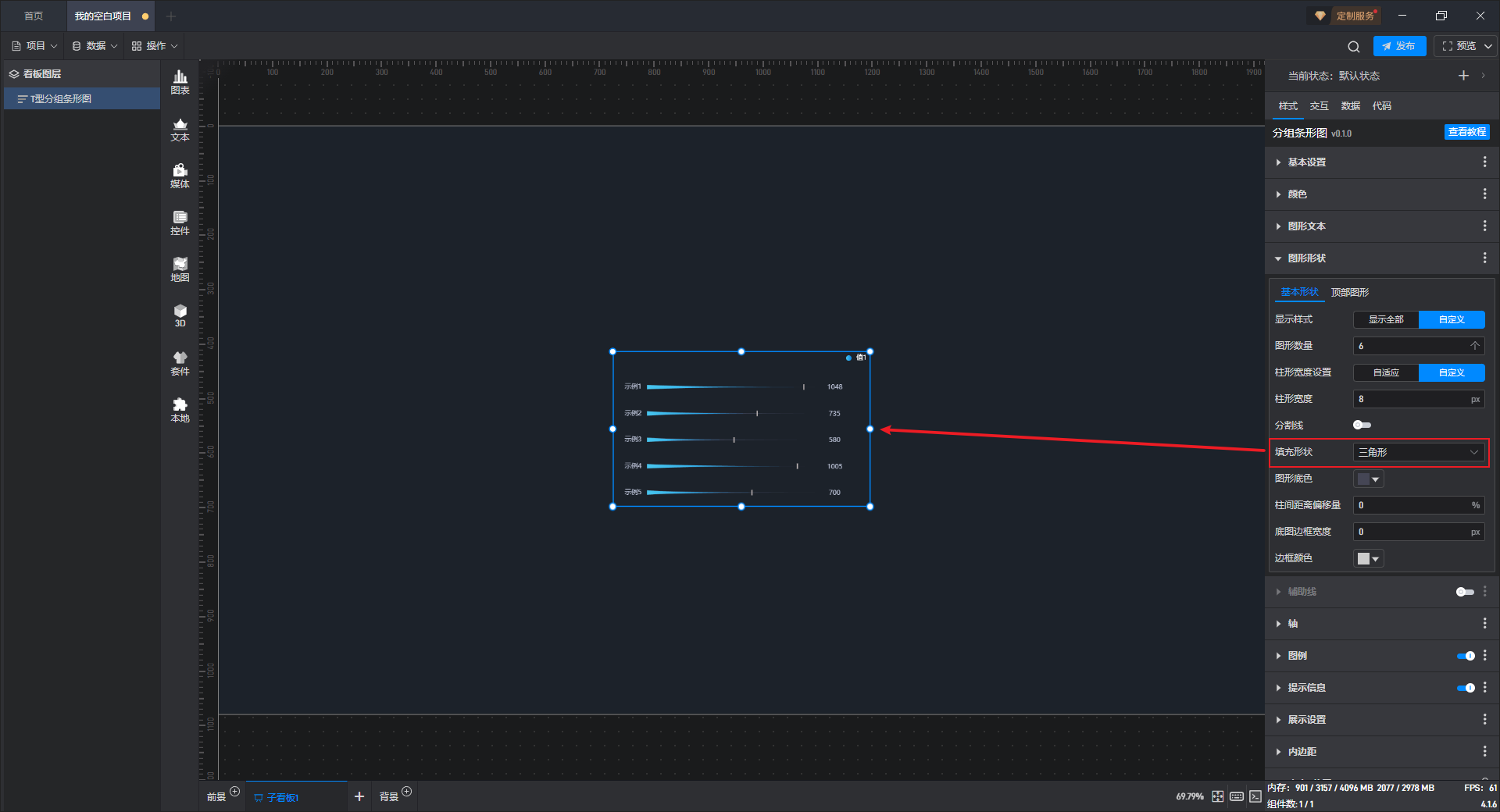The image size is (1500, 812).
Task: Click the 发布 publish button
Action: 1399,46
